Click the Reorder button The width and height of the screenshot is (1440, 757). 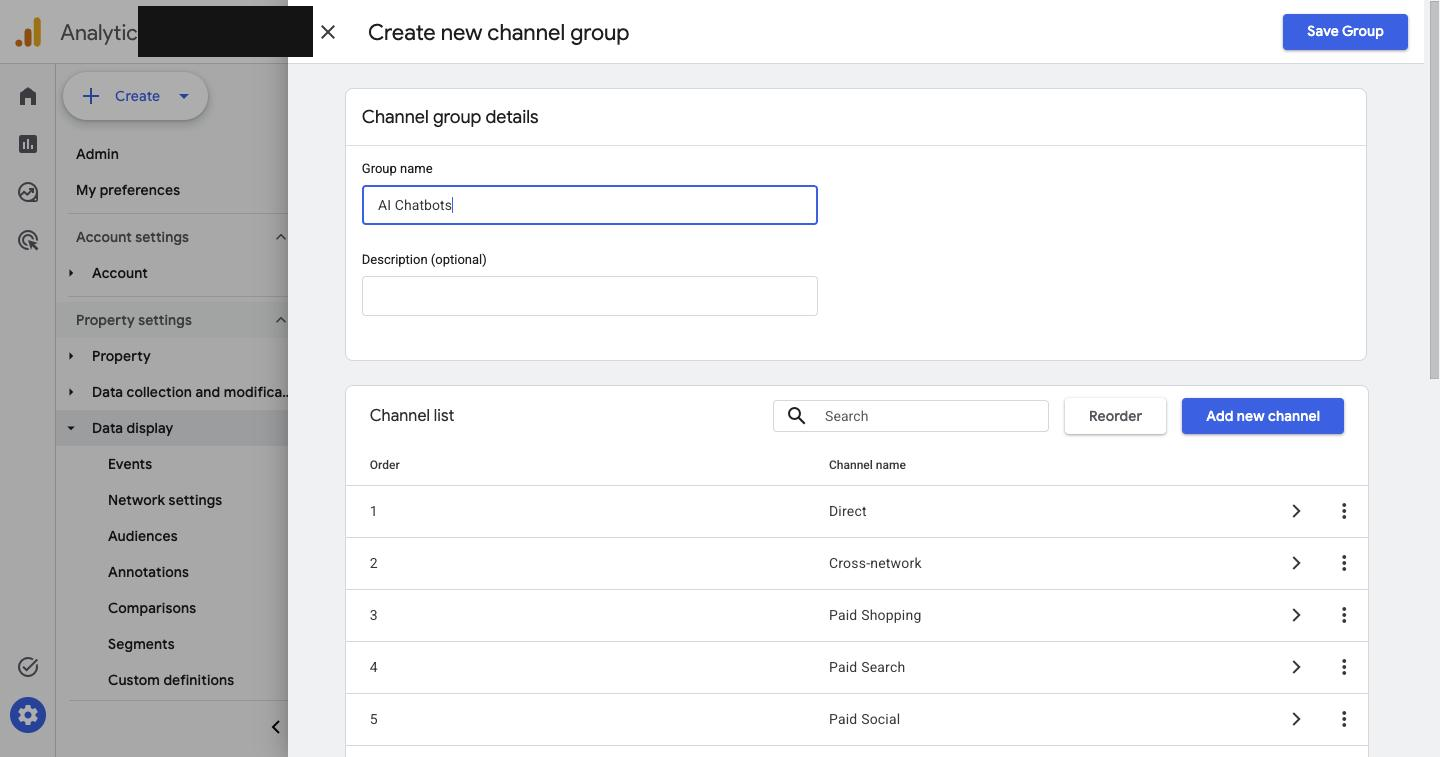[x=1115, y=416]
